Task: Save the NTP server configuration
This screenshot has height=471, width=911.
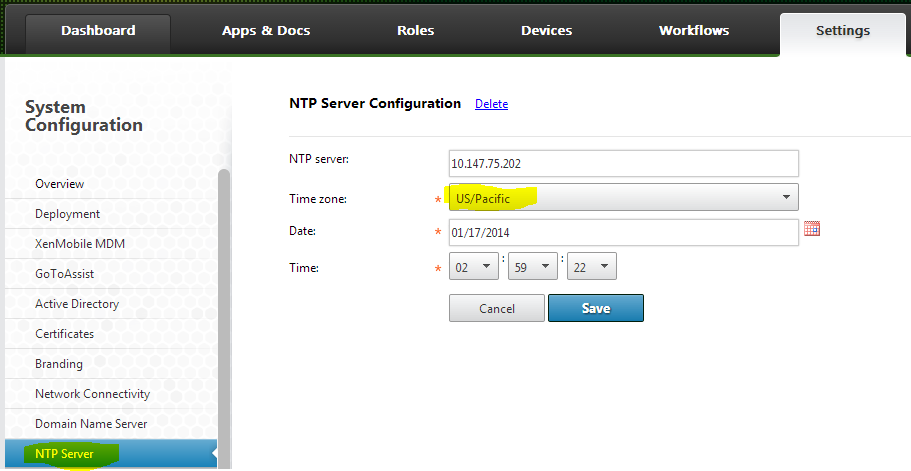Action: (595, 308)
